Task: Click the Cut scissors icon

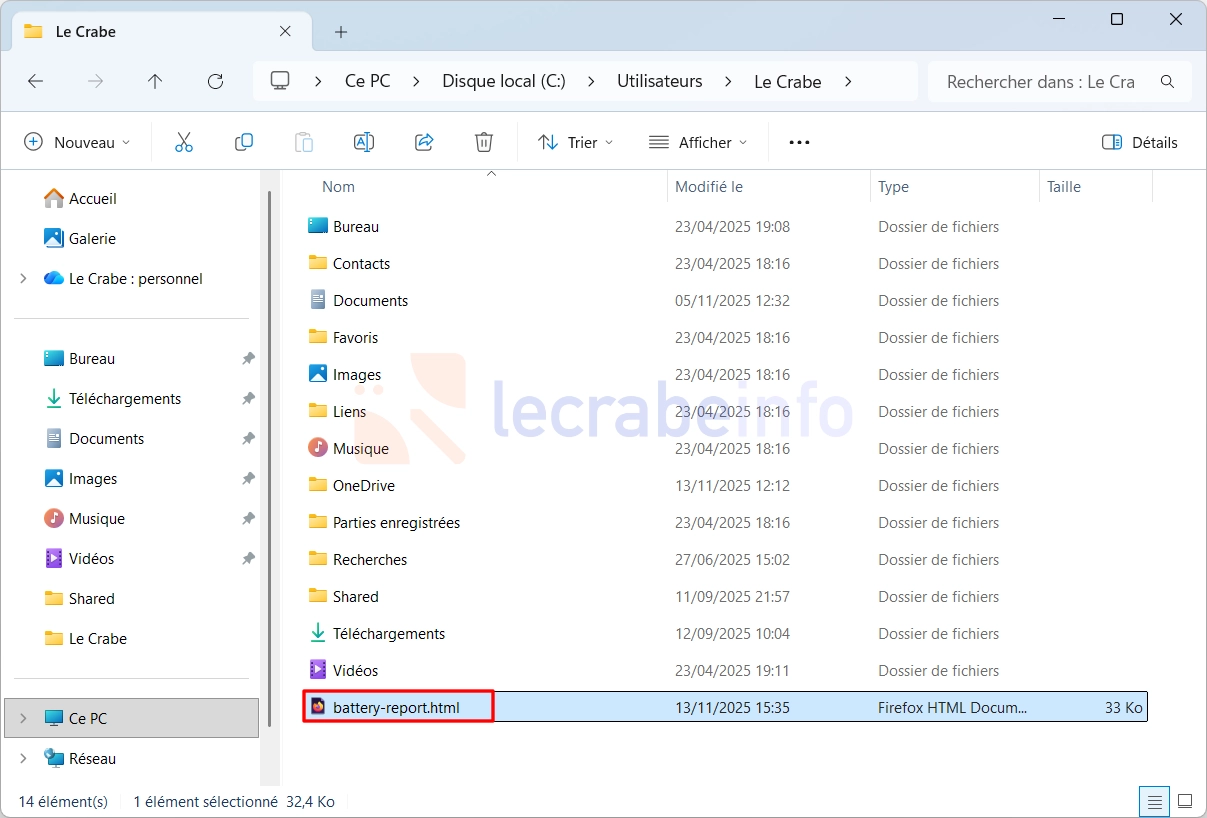Action: pyautogui.click(x=184, y=142)
